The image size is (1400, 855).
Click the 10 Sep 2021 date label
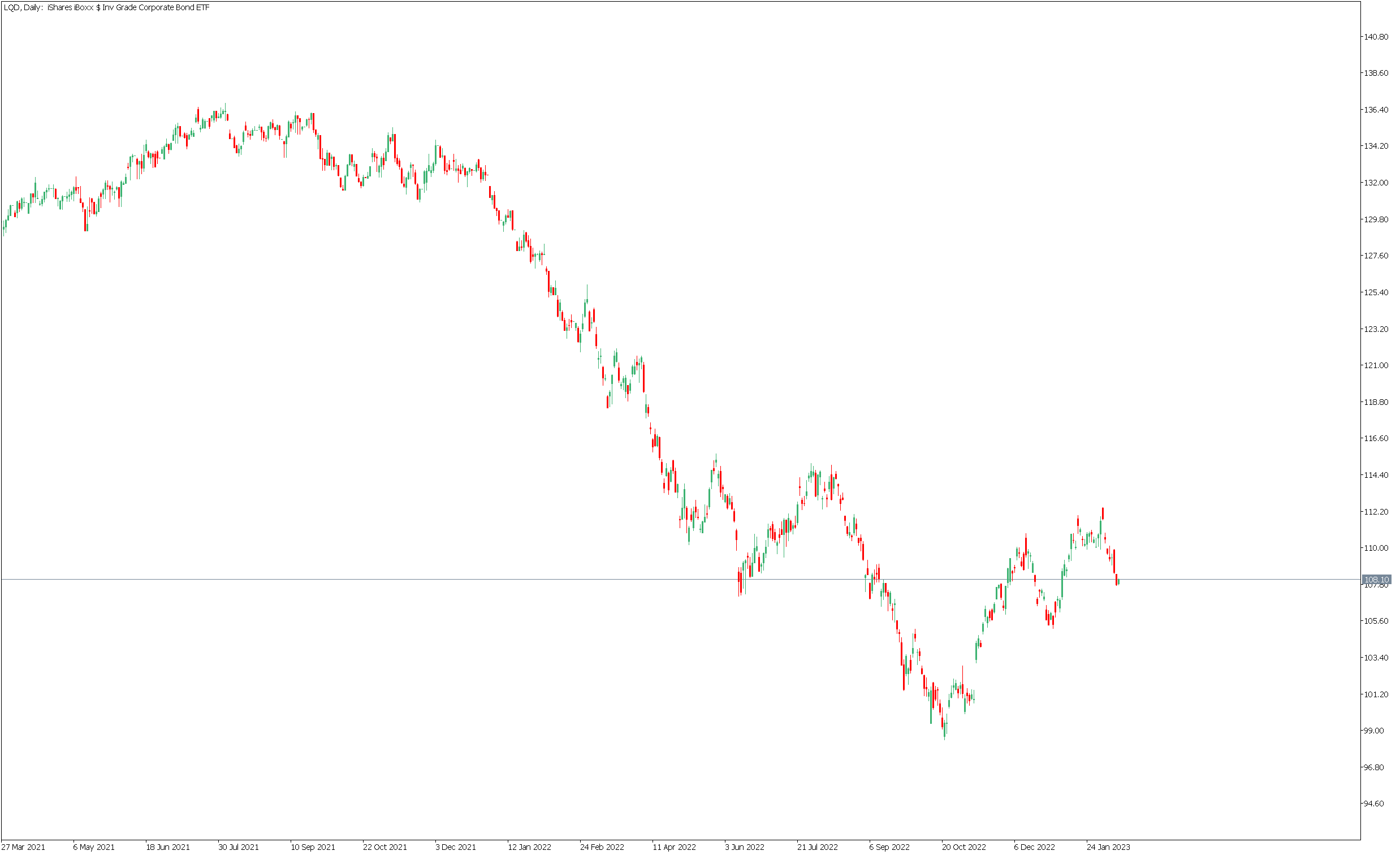point(313,847)
